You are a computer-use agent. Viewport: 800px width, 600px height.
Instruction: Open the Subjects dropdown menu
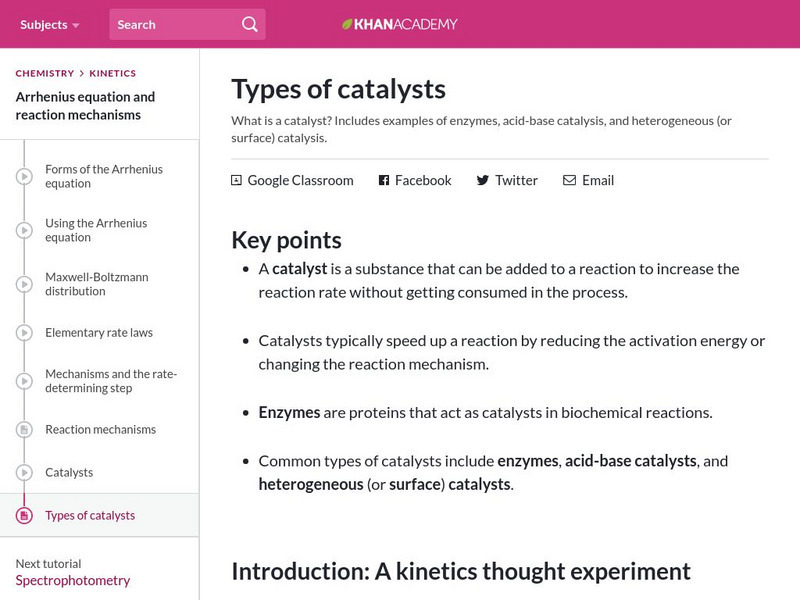pyautogui.click(x=50, y=24)
